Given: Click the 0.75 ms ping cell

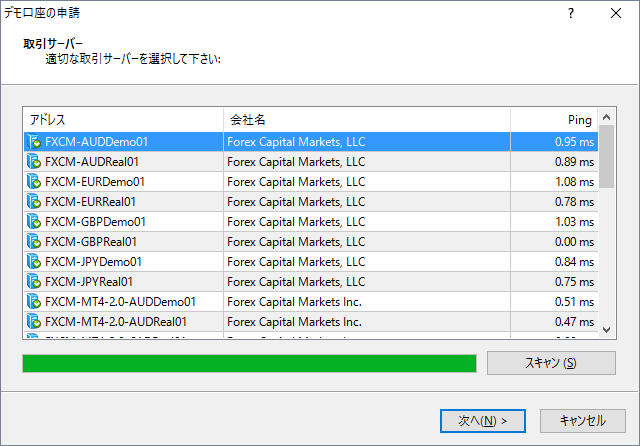Looking at the screenshot, I should click(554, 282).
